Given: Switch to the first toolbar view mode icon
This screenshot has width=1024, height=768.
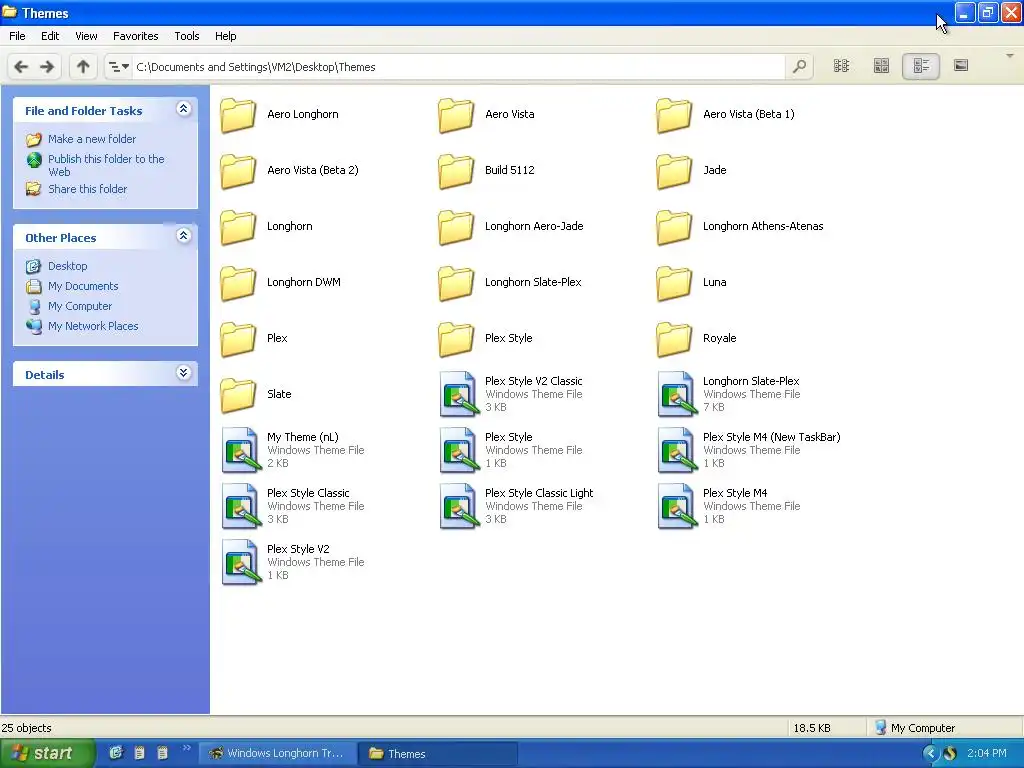Looking at the screenshot, I should 842,65.
